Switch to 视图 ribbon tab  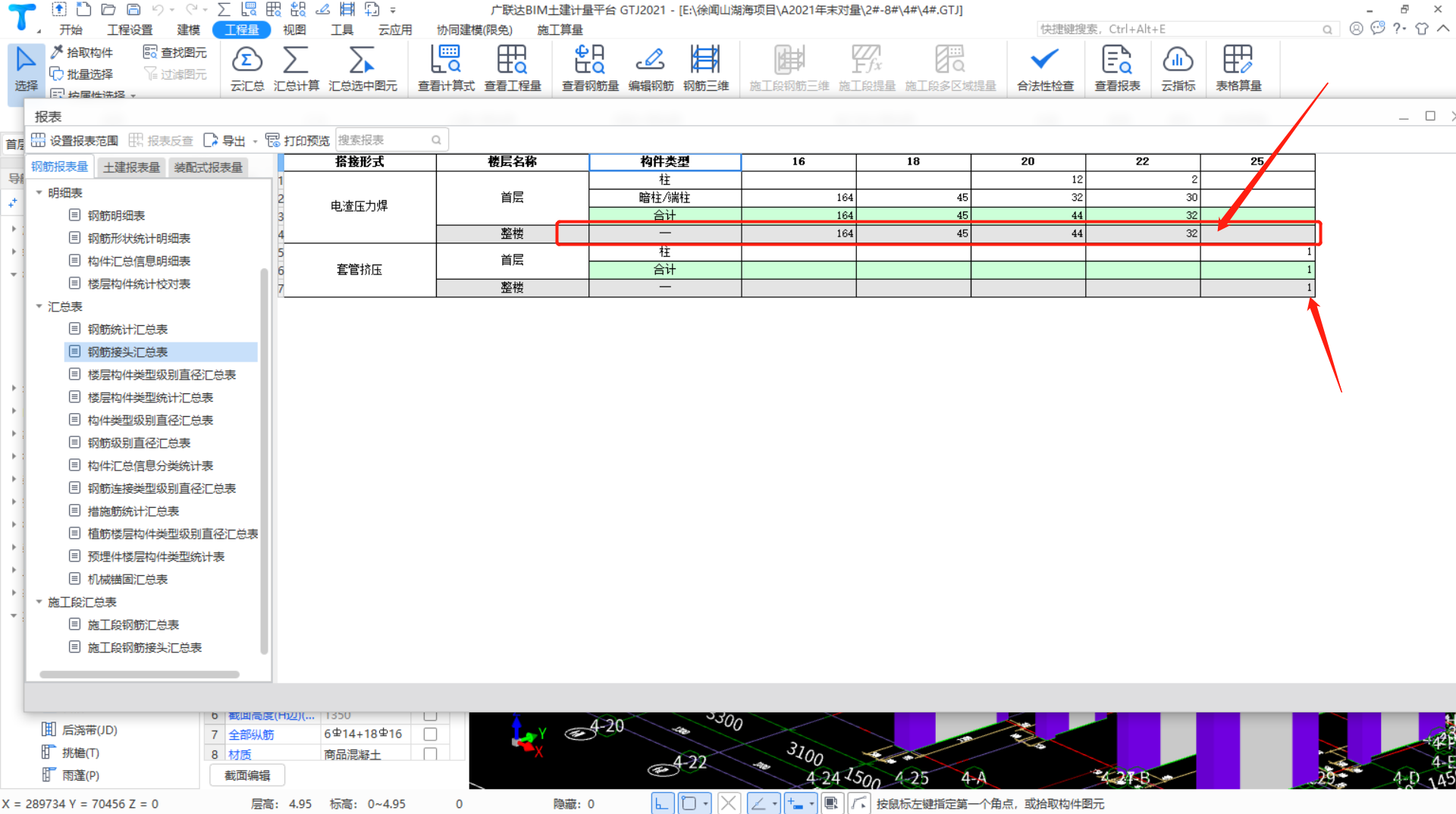point(294,30)
